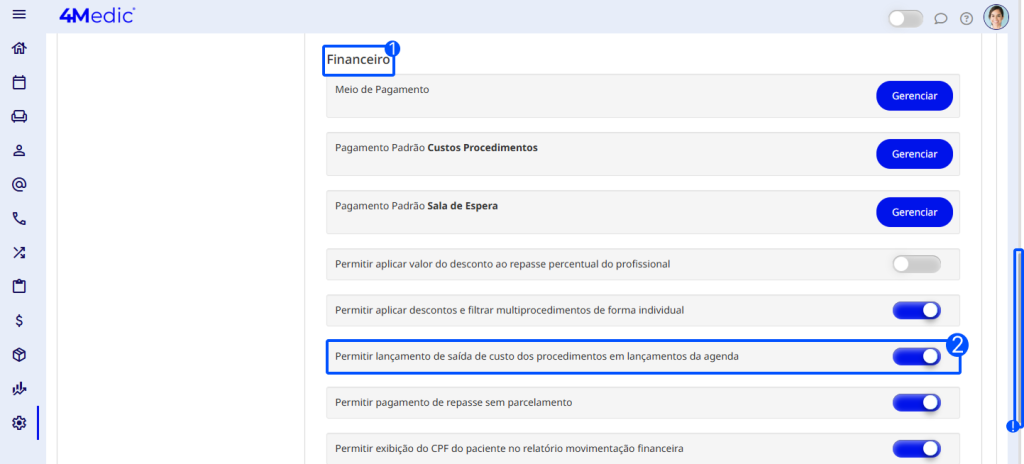
Task: Click the email at-sign sidebar icon
Action: click(19, 185)
